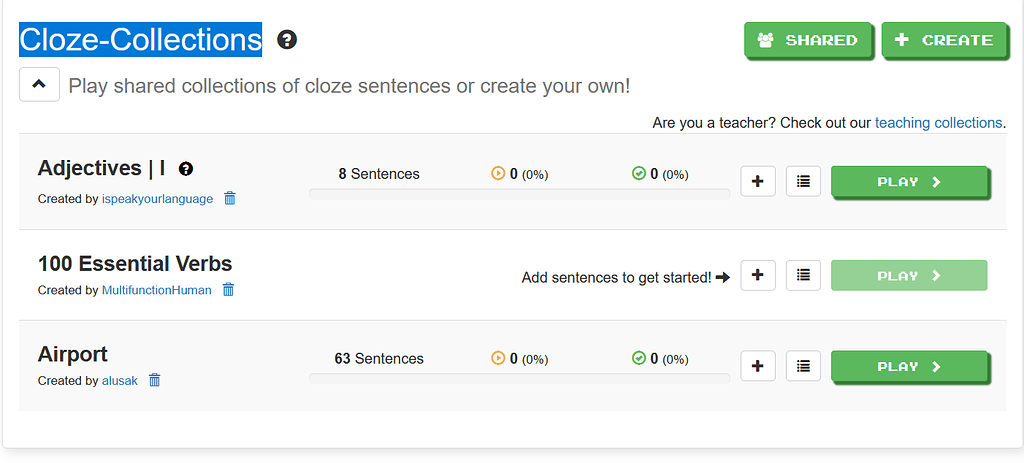The width and height of the screenshot is (1024, 463).
Task: Click the plus icon in the Airport row
Action: [758, 366]
